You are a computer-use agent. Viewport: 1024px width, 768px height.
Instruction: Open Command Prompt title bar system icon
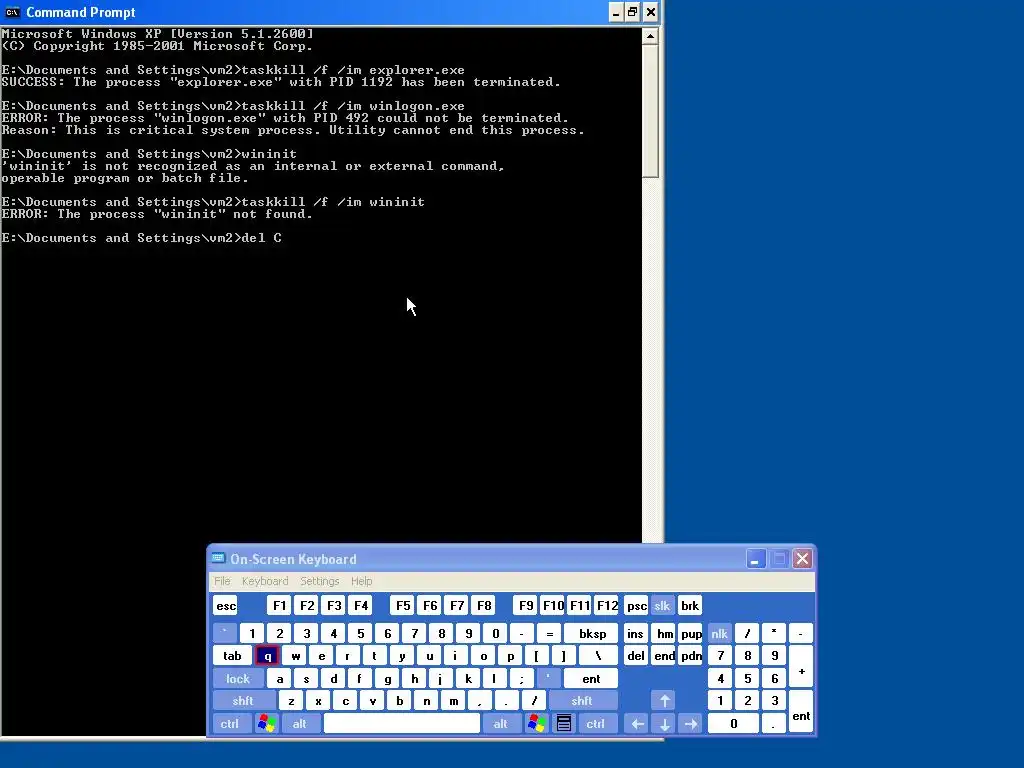tap(12, 12)
